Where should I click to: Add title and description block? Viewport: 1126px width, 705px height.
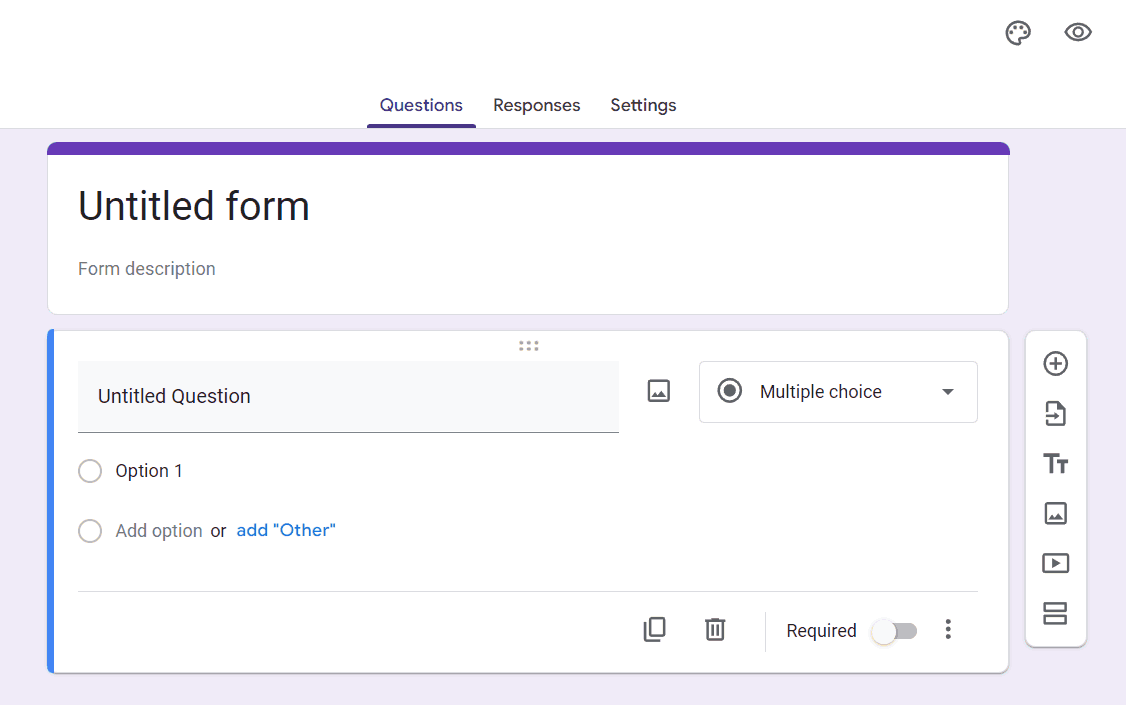pyautogui.click(x=1055, y=464)
